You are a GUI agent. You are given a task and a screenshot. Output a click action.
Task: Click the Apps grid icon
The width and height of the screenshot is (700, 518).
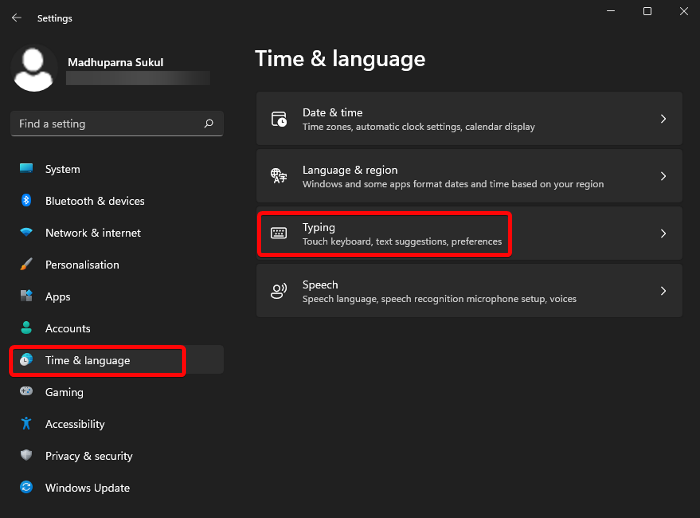(x=27, y=297)
